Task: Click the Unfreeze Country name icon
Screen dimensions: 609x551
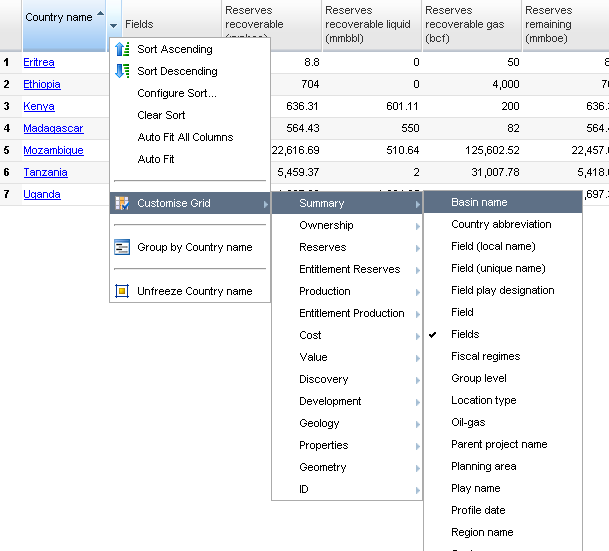Action: coord(122,291)
